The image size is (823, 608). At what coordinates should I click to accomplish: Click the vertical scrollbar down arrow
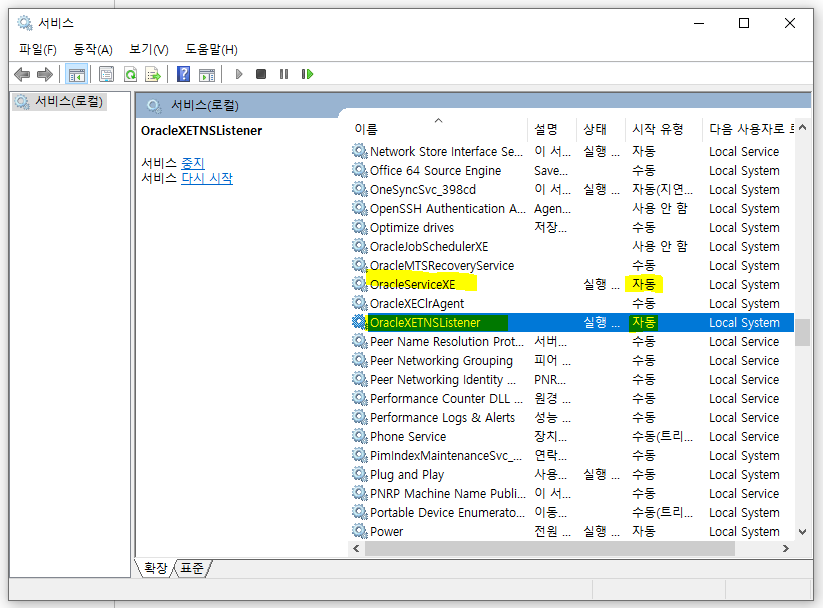tap(802, 532)
